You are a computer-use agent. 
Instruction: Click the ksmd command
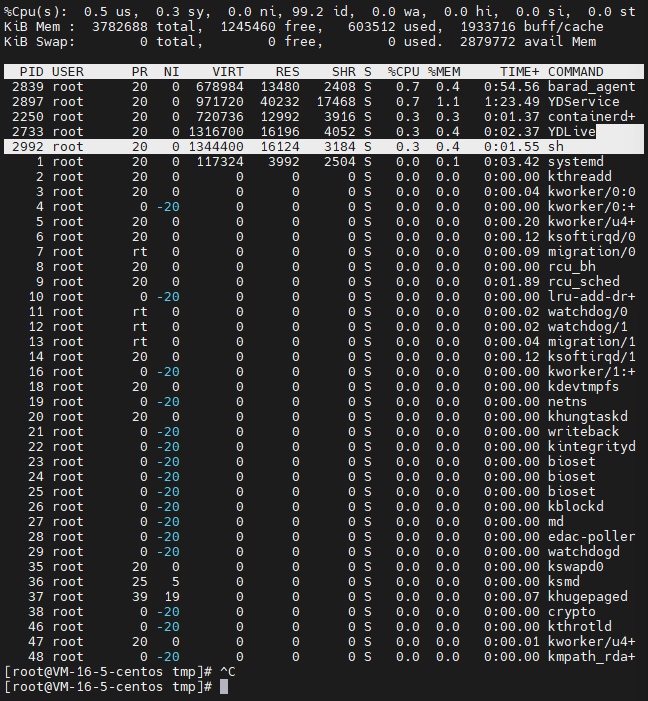pos(564,581)
